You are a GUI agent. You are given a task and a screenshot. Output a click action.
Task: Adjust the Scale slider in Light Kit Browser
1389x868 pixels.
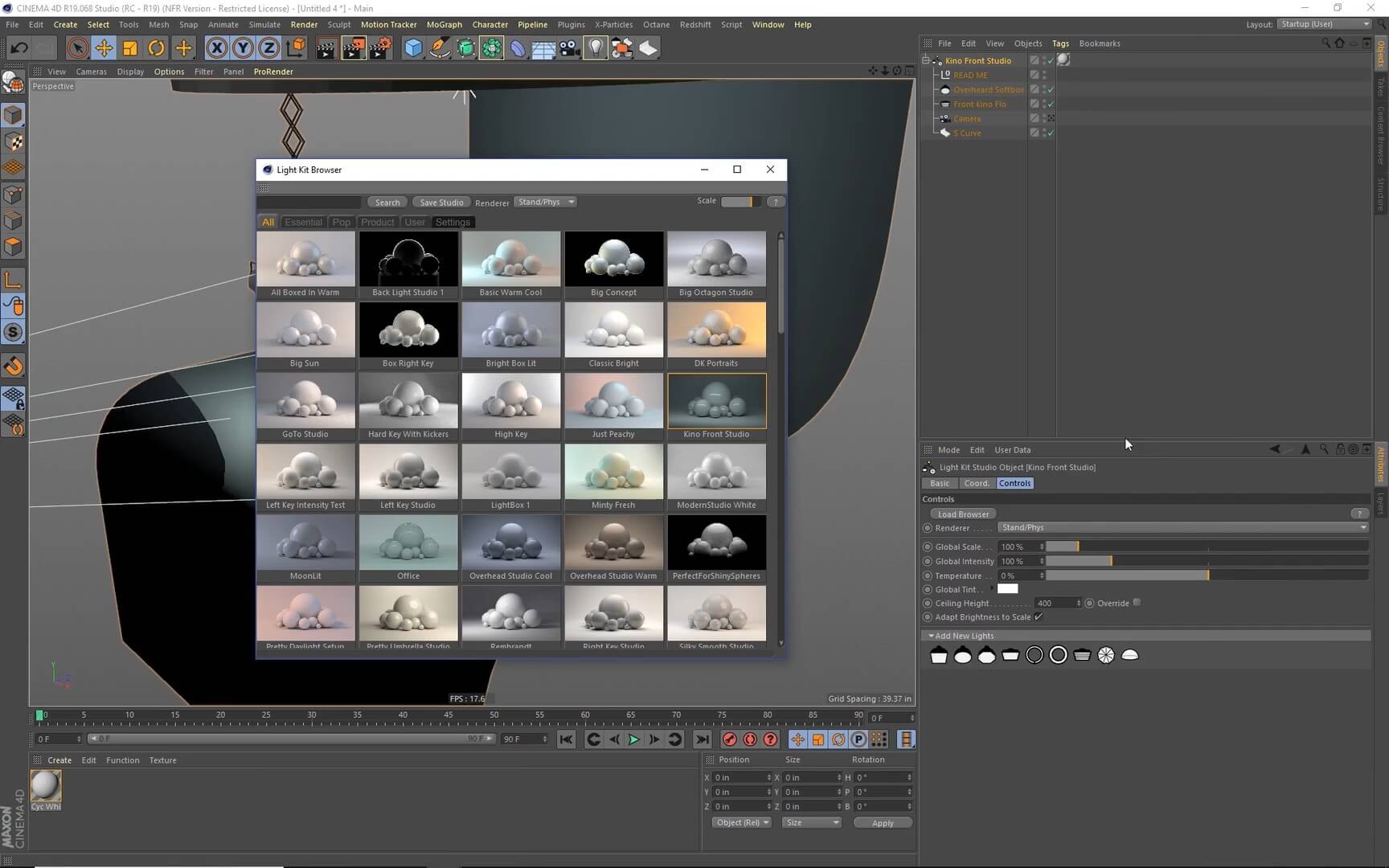pyautogui.click(x=740, y=202)
